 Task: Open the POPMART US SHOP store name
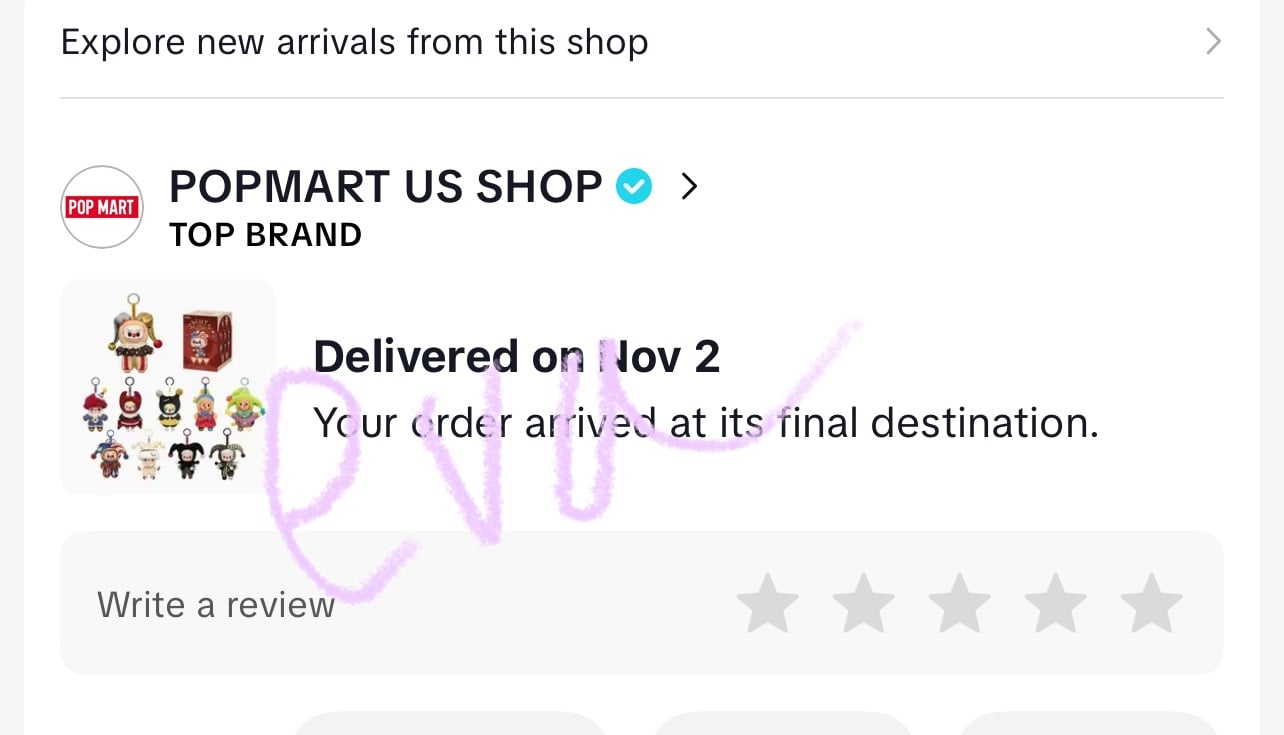(x=385, y=187)
